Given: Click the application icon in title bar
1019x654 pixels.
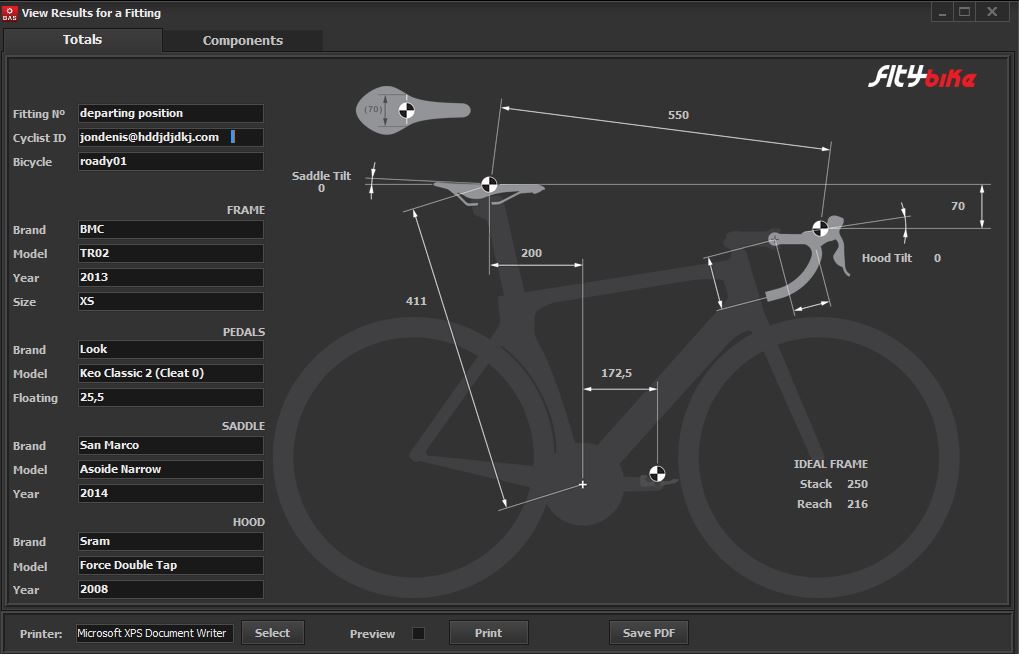Looking at the screenshot, I should click(10, 13).
